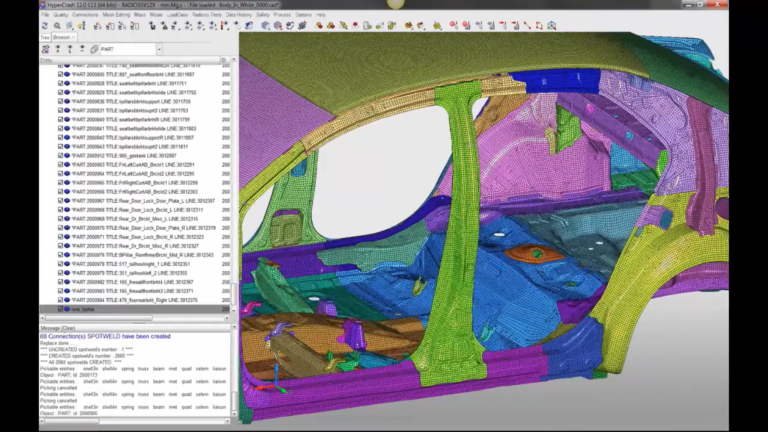Click the tree panel horizontal scrollbar thumb
This screenshot has height=432, width=768.
tap(99, 318)
